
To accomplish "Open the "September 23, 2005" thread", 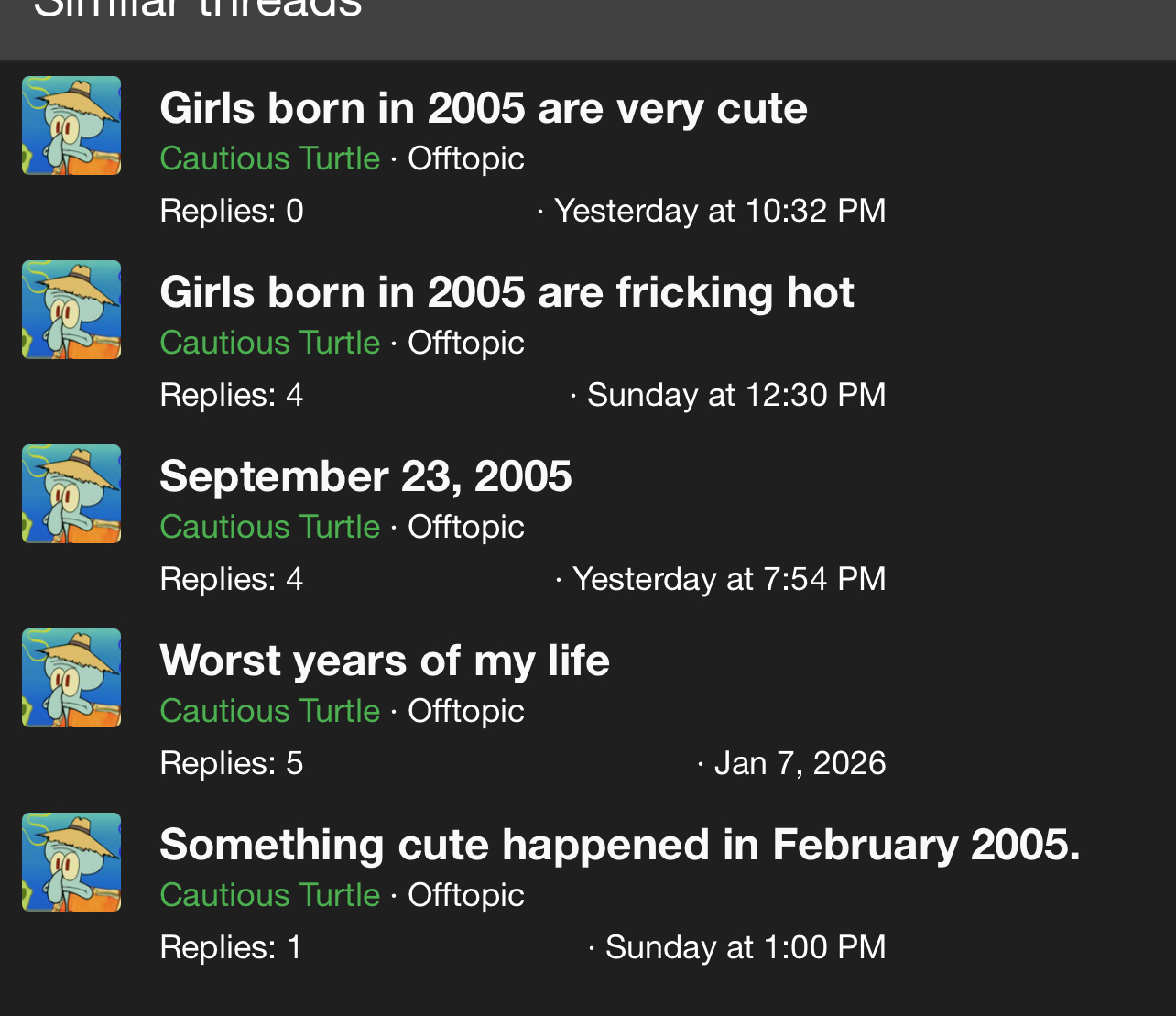I will pyautogui.click(x=365, y=476).
